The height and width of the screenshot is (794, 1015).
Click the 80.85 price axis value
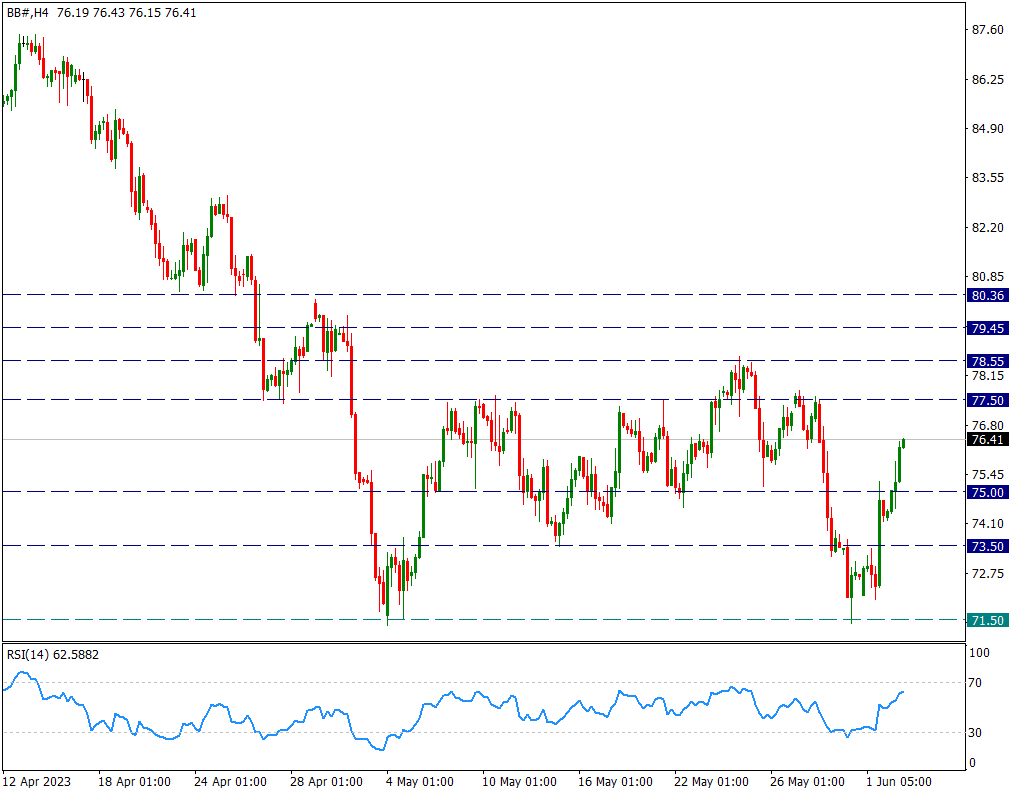(x=988, y=277)
